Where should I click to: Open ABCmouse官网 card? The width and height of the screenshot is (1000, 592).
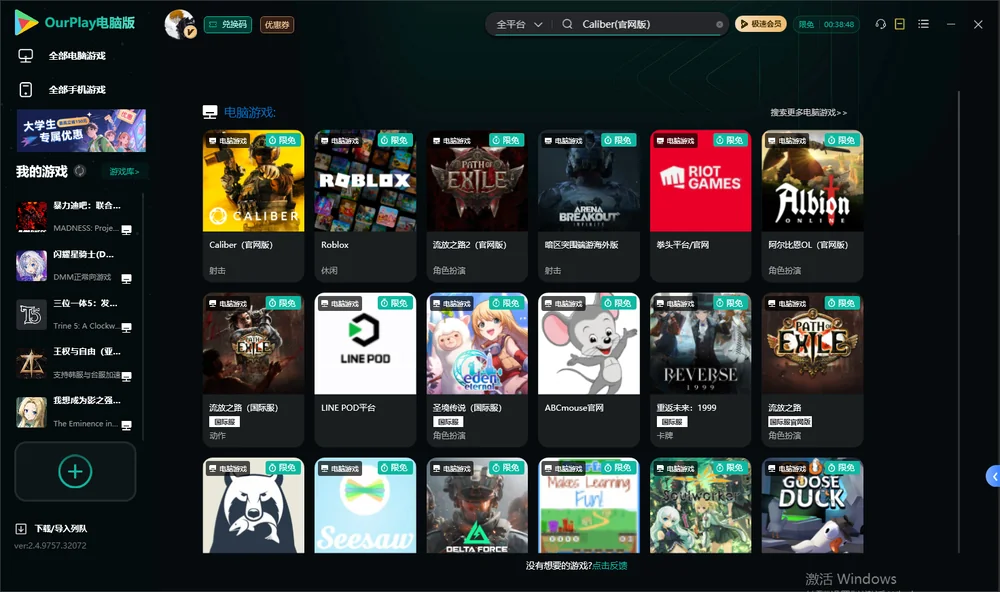pos(589,370)
